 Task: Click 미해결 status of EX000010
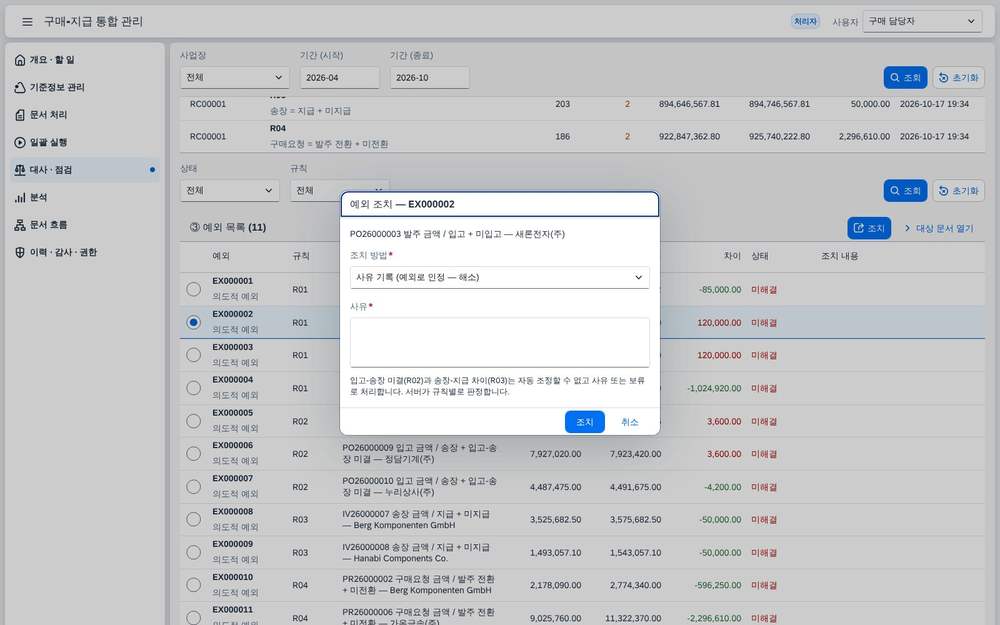click(763, 585)
